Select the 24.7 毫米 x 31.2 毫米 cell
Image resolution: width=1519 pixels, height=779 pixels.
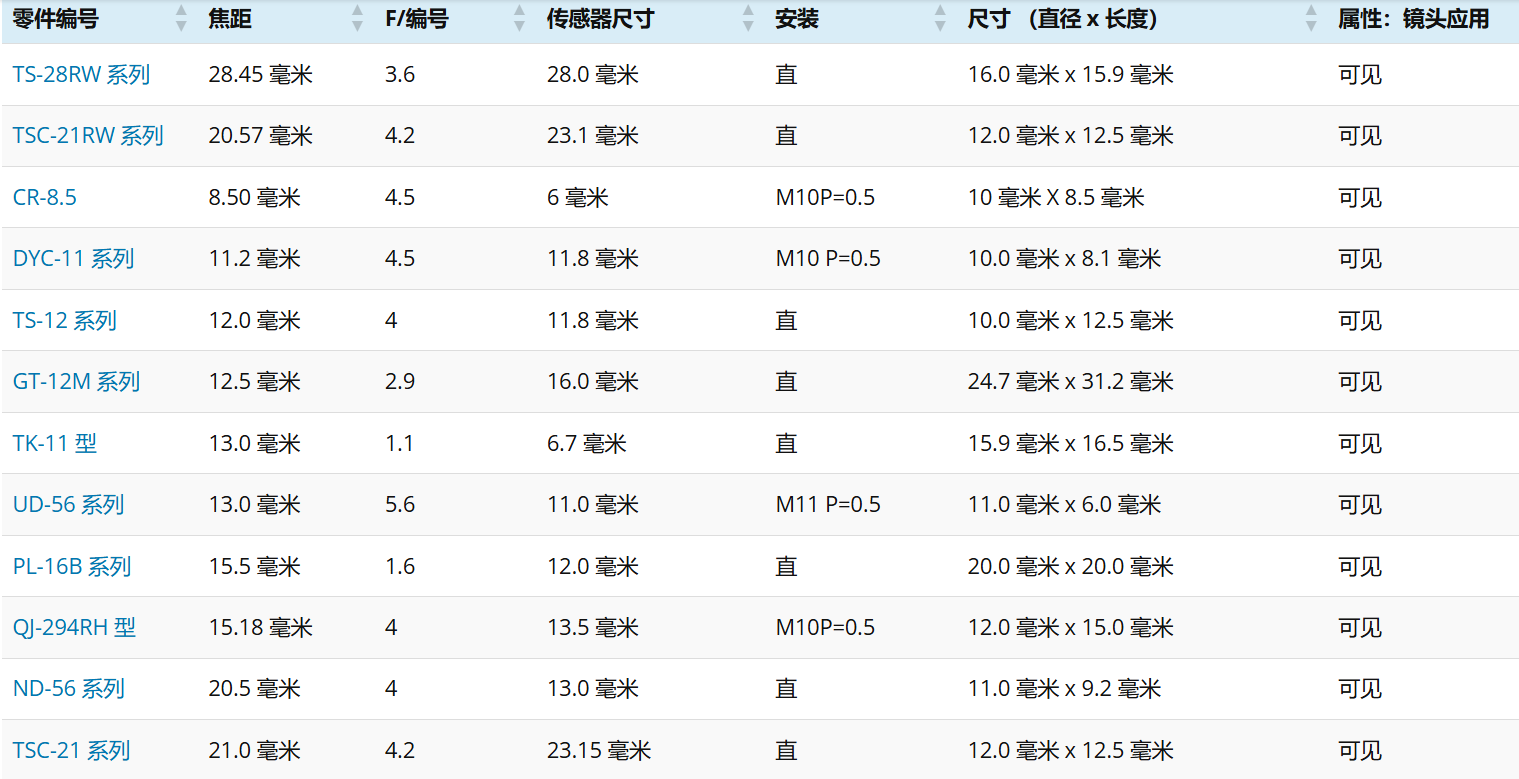click(1070, 381)
